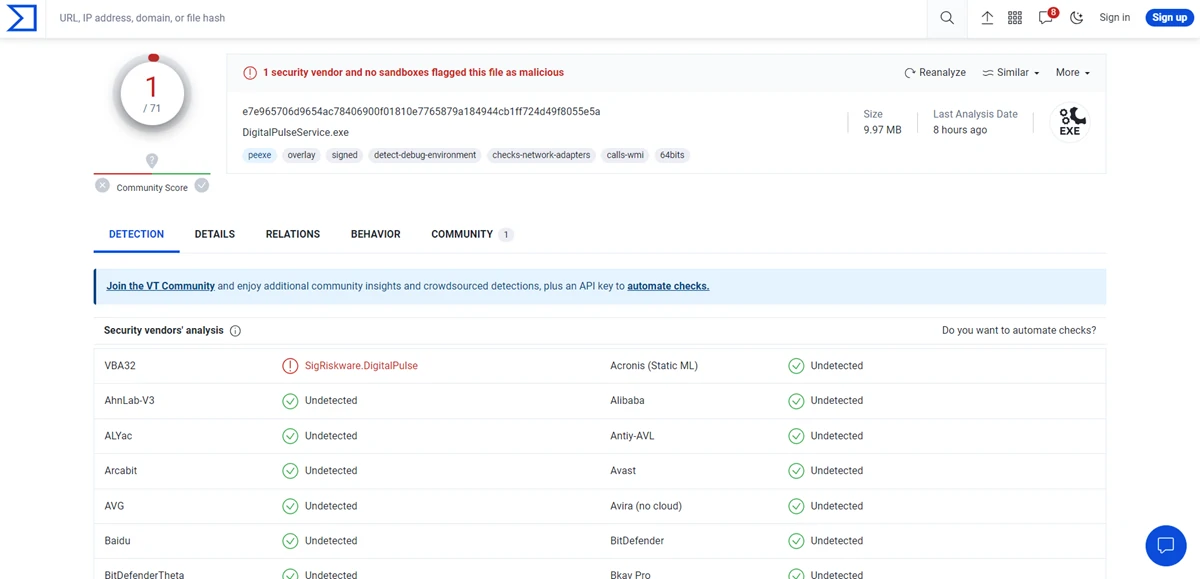Click the Sign up button
1200x579 pixels.
coord(1169,17)
